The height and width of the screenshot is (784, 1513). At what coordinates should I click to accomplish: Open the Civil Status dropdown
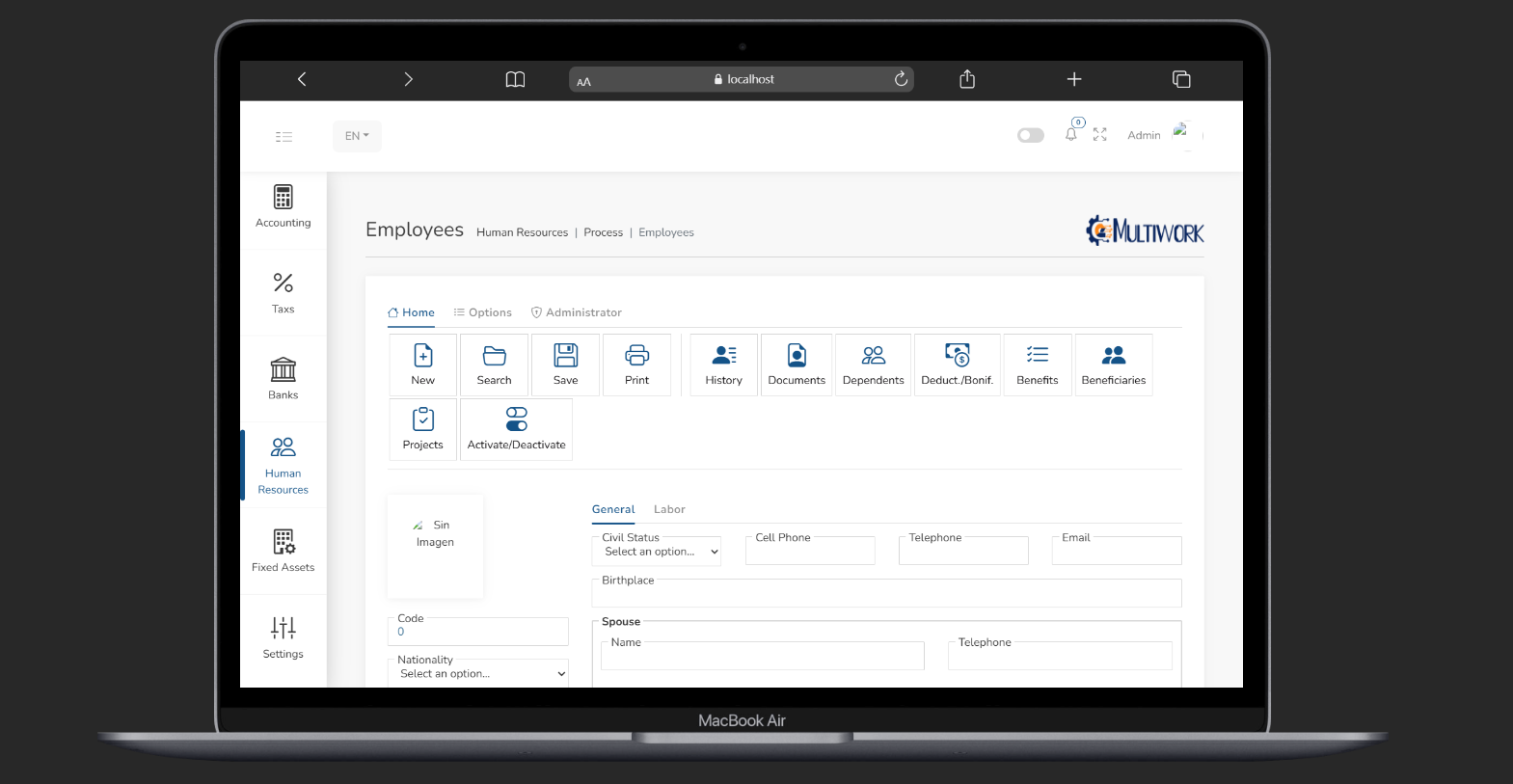pos(656,552)
